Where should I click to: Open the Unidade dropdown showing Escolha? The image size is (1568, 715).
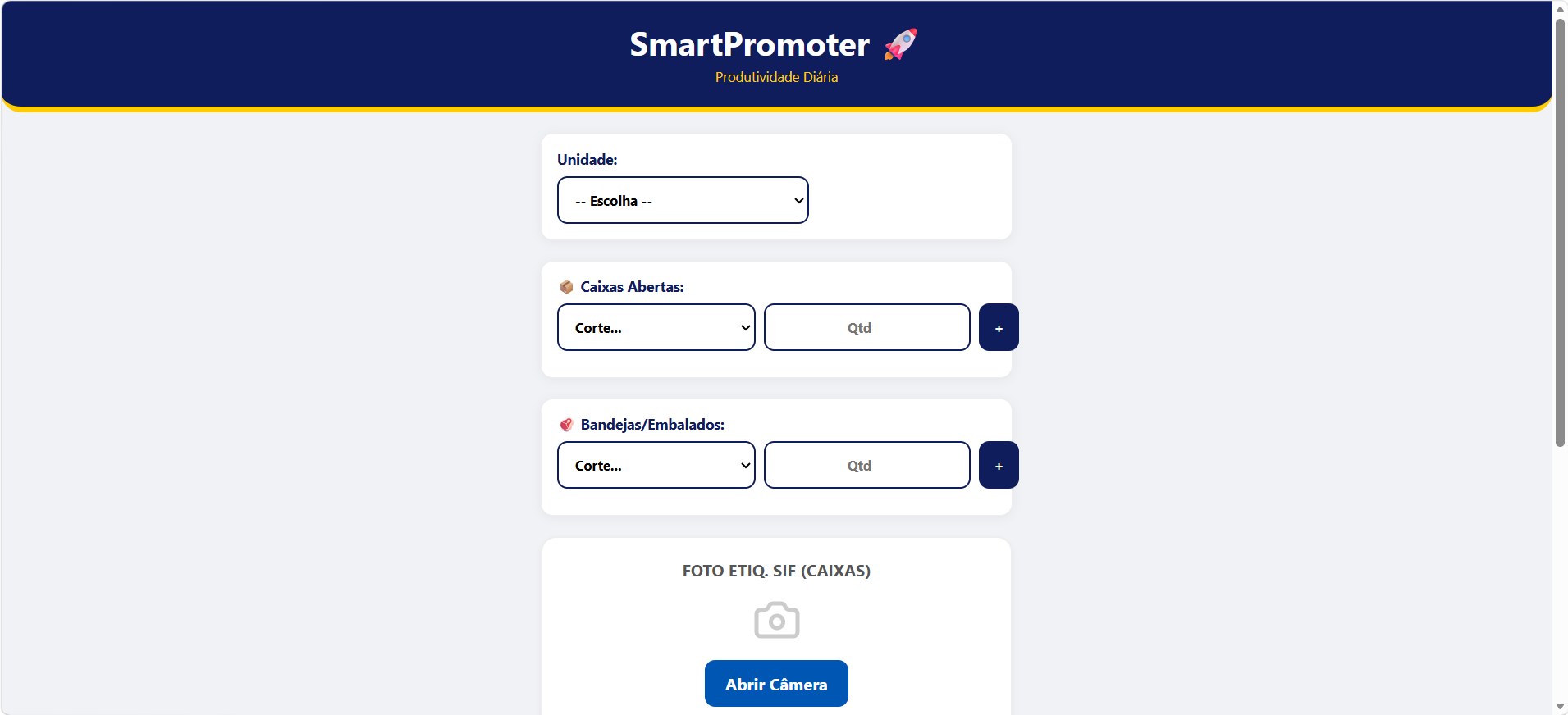click(682, 200)
